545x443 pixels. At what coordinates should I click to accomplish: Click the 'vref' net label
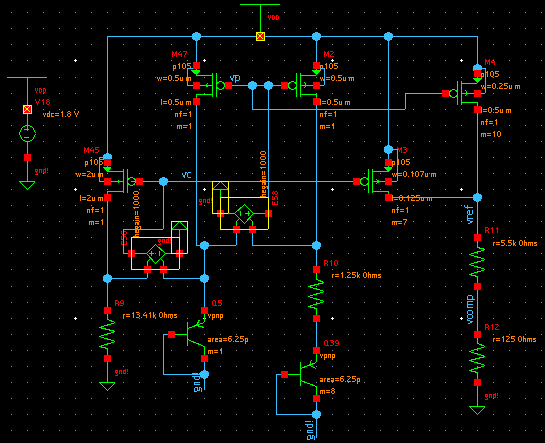(469, 215)
